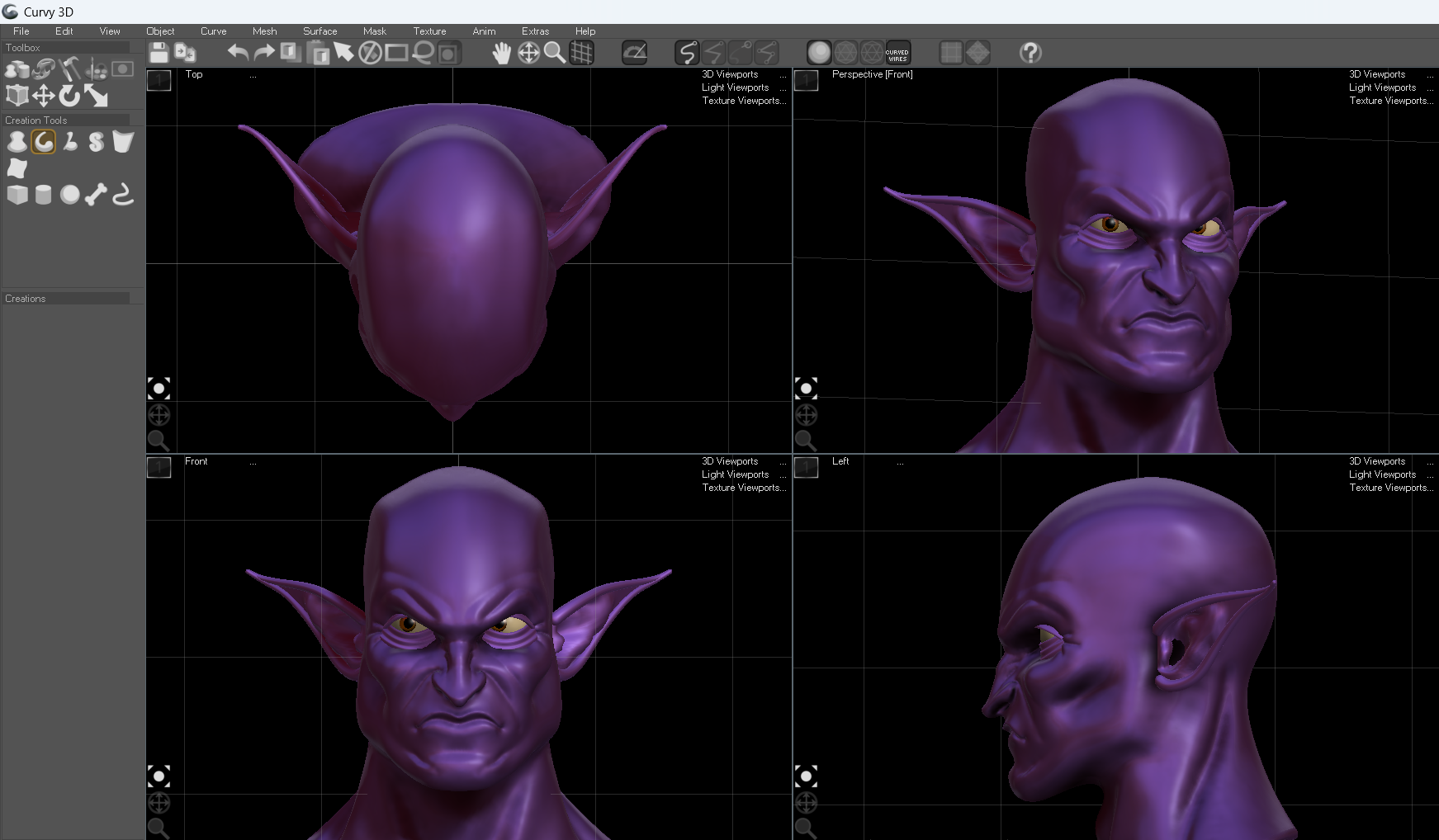Select the zigzag corner curve mode icon
This screenshot has width=1439, height=840.
click(x=713, y=53)
